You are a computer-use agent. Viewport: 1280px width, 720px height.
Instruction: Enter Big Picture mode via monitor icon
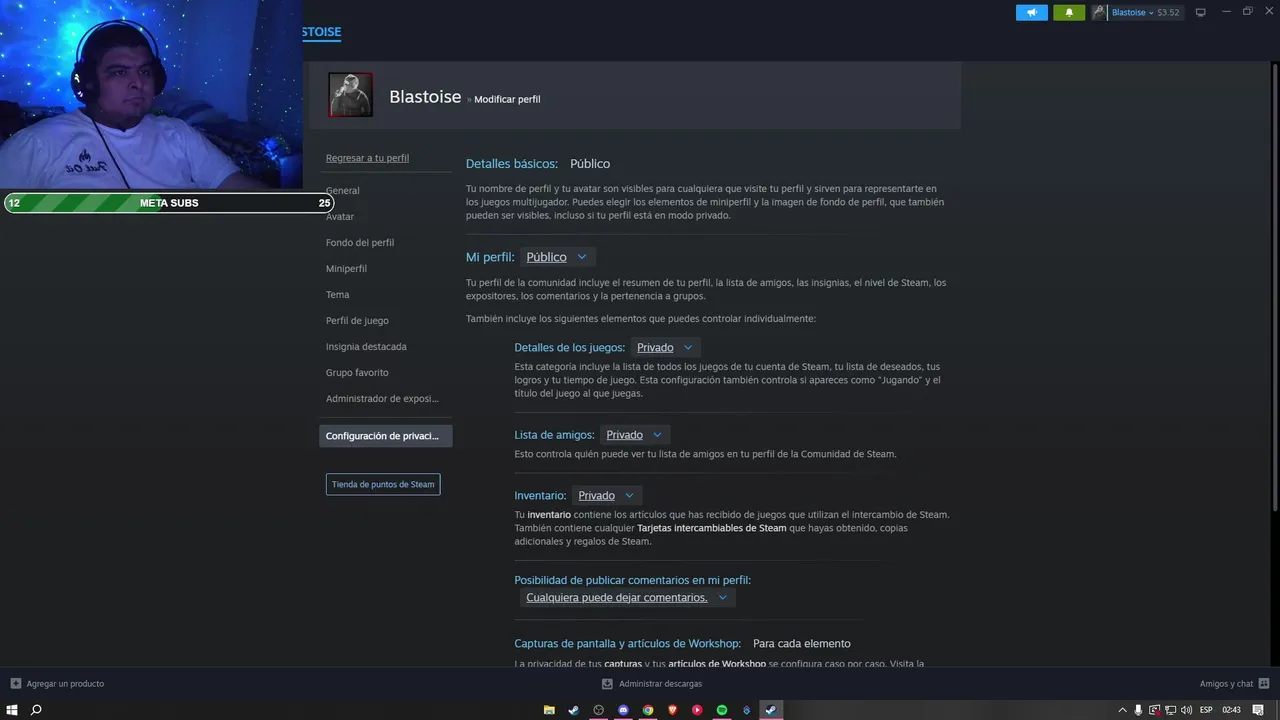(1201, 12)
